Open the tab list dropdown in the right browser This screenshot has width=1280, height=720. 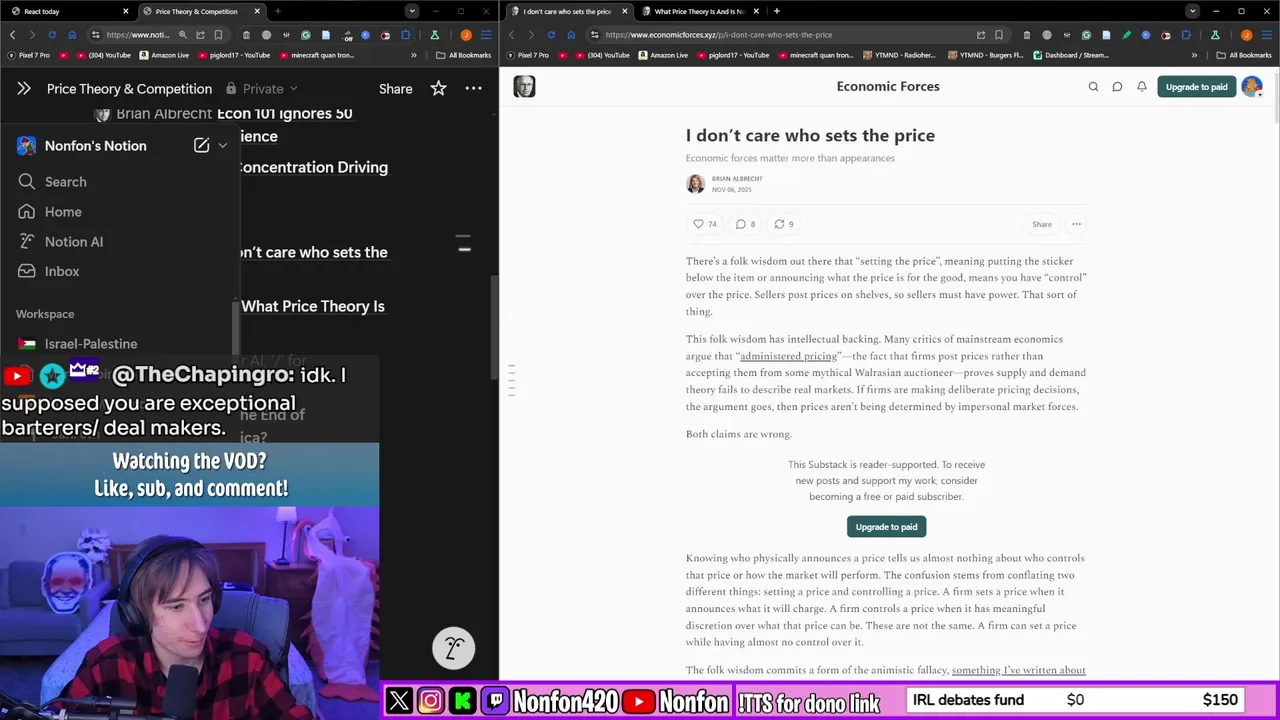coord(1192,11)
